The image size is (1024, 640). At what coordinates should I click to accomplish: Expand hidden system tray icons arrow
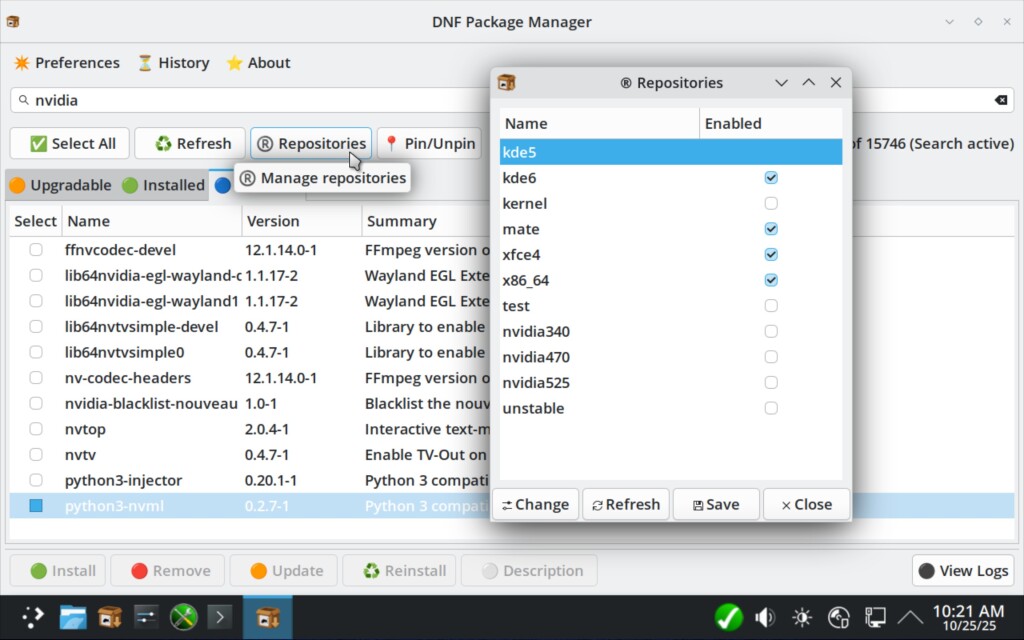point(910,617)
